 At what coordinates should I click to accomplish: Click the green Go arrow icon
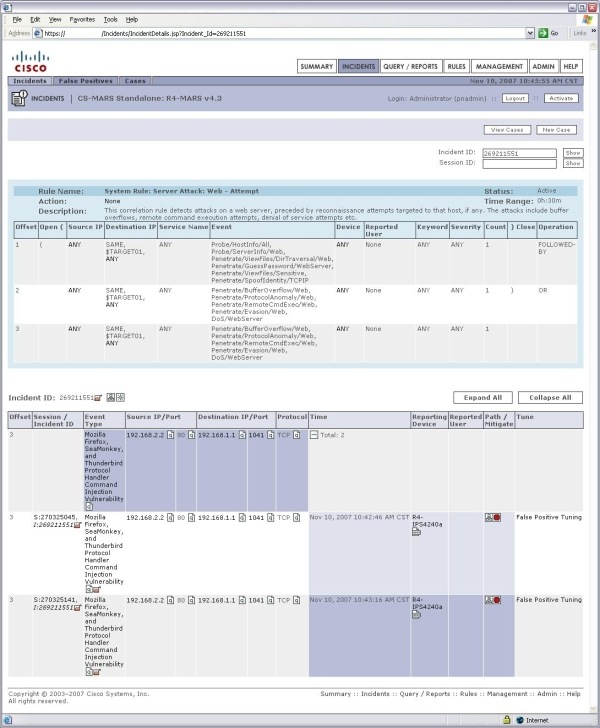(543, 33)
